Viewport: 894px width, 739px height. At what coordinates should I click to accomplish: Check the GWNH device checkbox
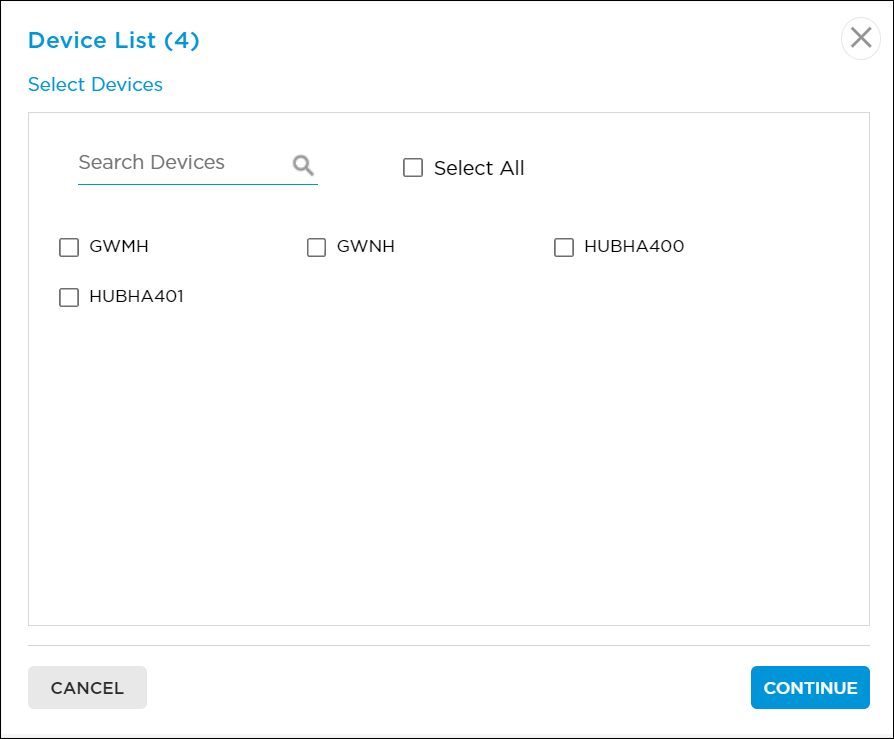(x=316, y=247)
